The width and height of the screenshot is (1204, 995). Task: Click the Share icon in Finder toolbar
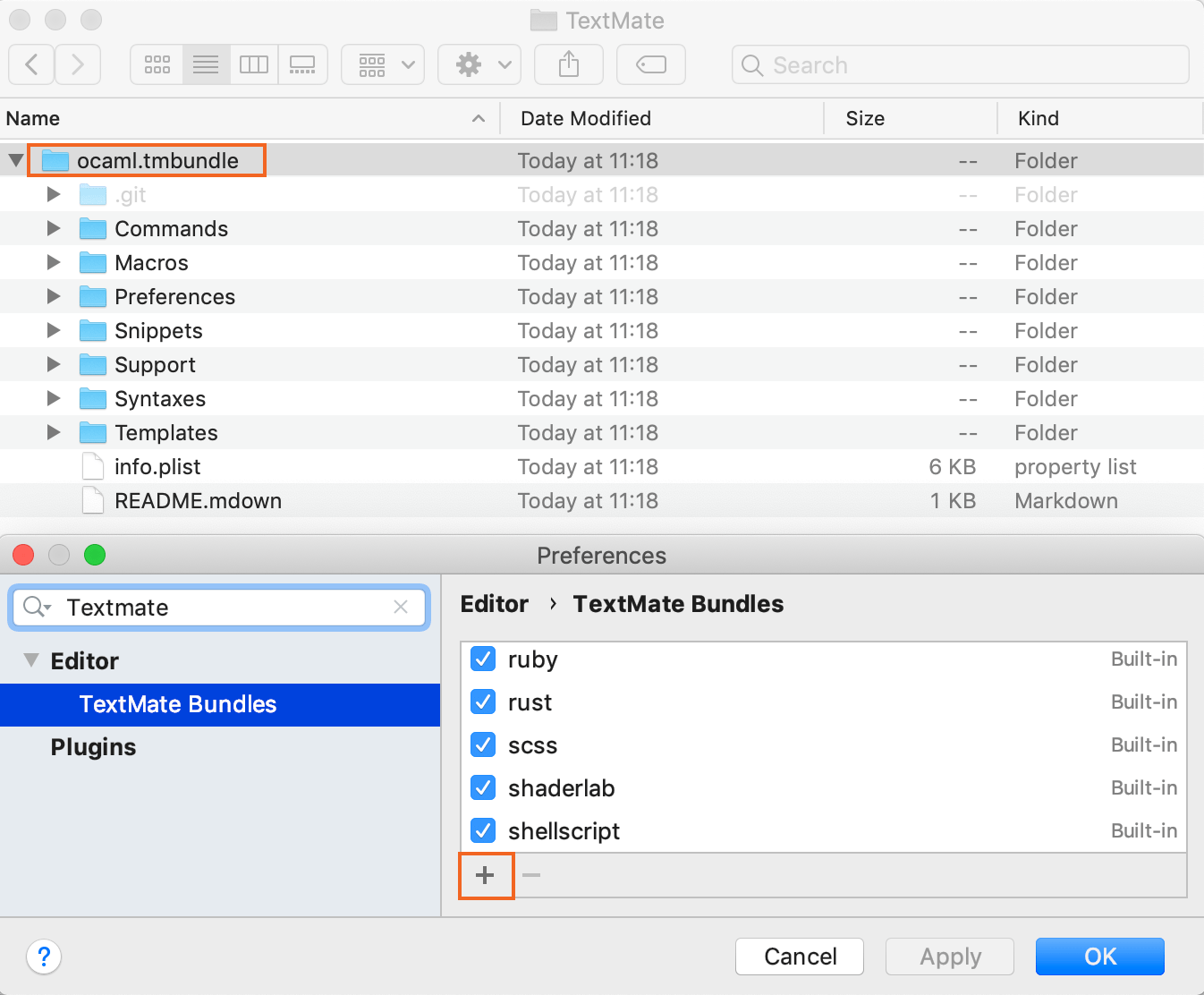(x=568, y=64)
